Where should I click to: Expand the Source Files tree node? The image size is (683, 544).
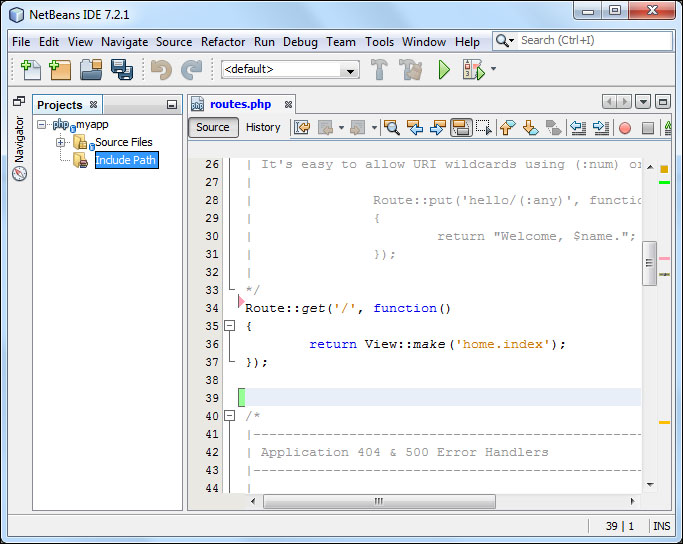pyautogui.click(x=61, y=142)
